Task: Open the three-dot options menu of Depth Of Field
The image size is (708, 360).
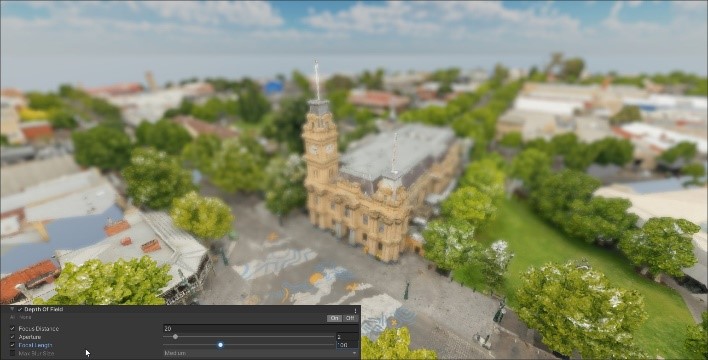Action: point(355,310)
